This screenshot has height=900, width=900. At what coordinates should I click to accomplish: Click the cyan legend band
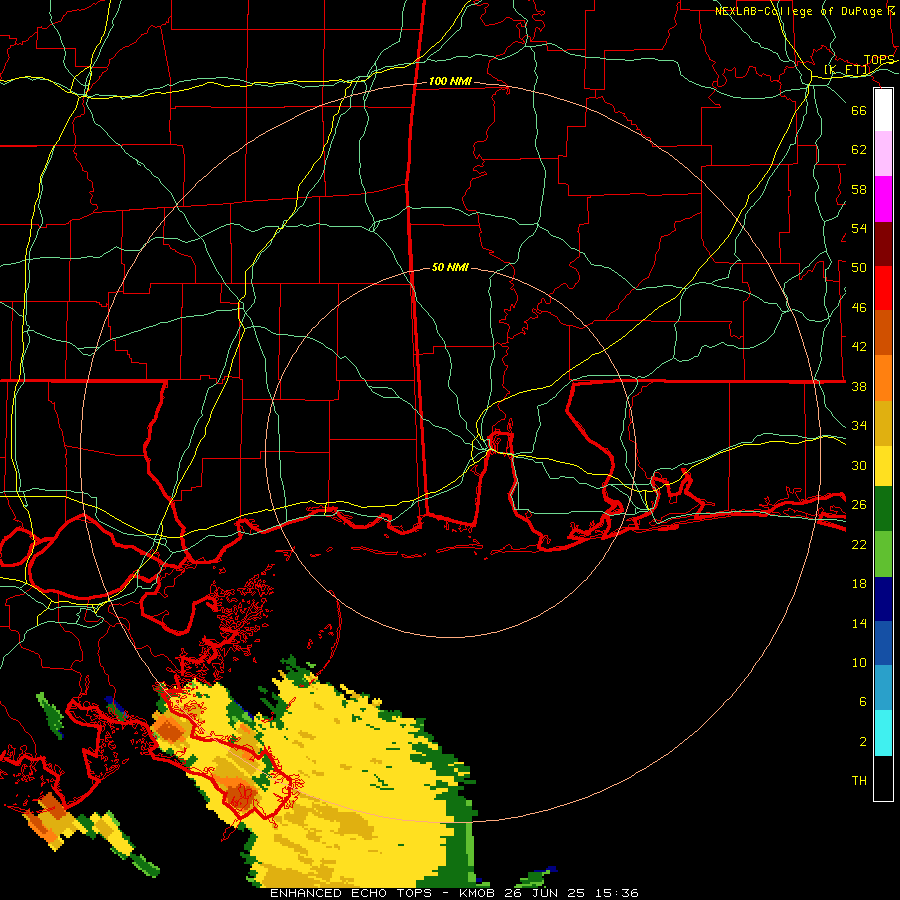(883, 733)
